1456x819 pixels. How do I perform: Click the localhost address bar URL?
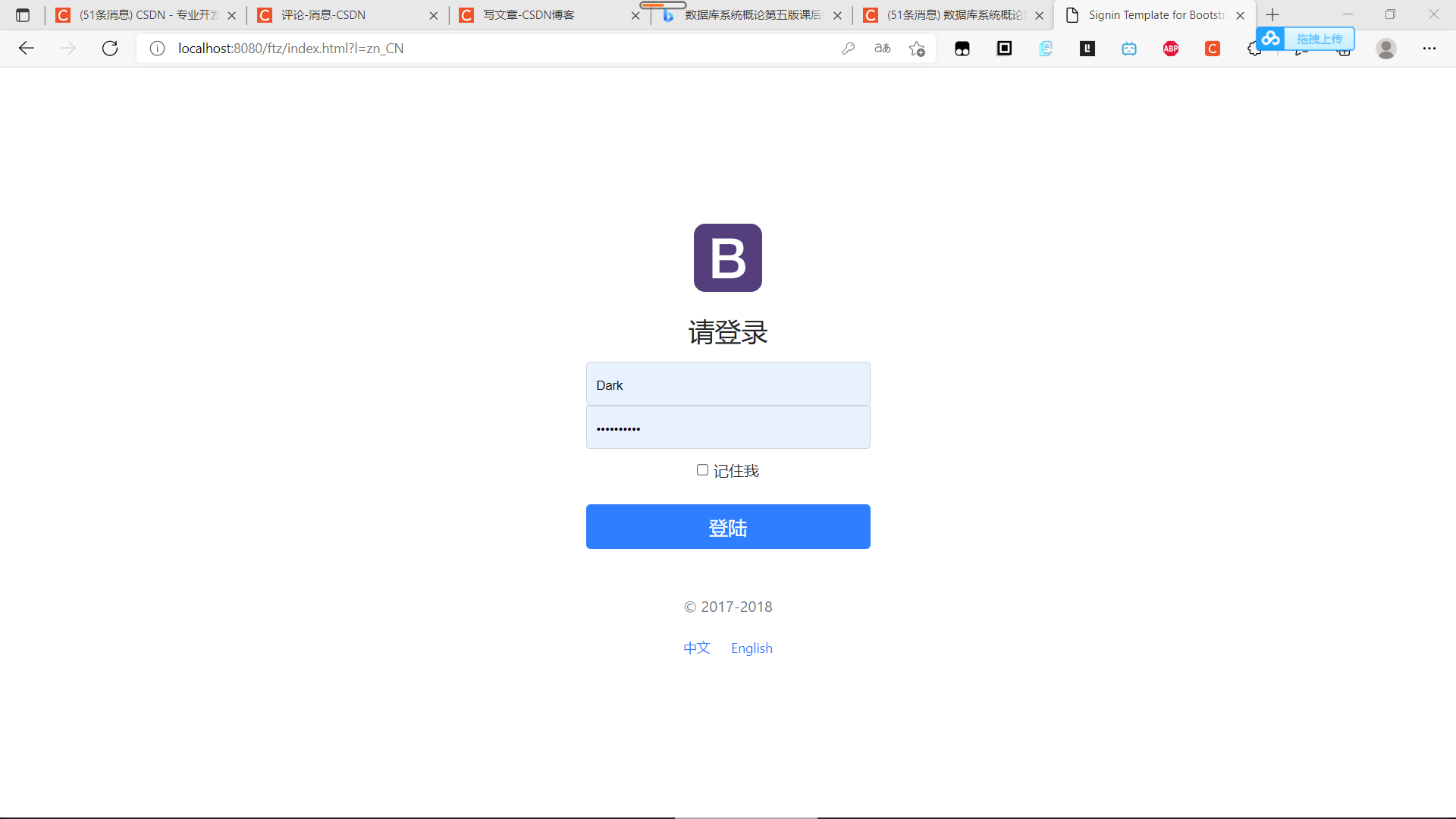(x=291, y=49)
